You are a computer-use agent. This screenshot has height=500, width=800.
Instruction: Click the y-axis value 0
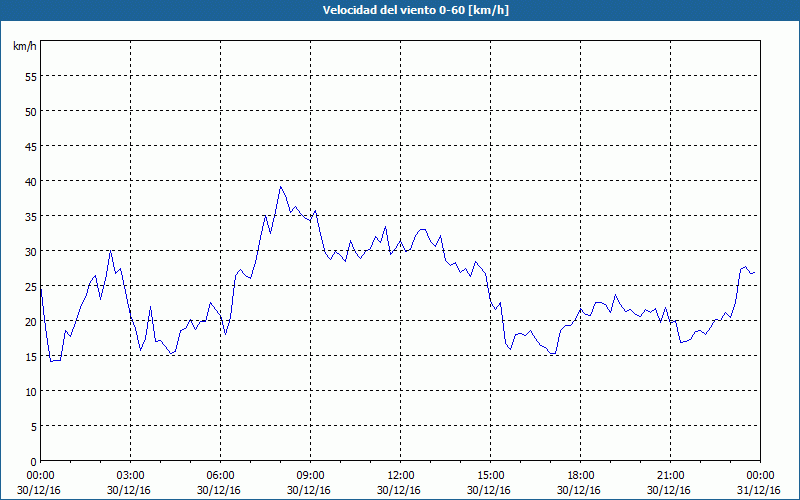(x=34, y=462)
